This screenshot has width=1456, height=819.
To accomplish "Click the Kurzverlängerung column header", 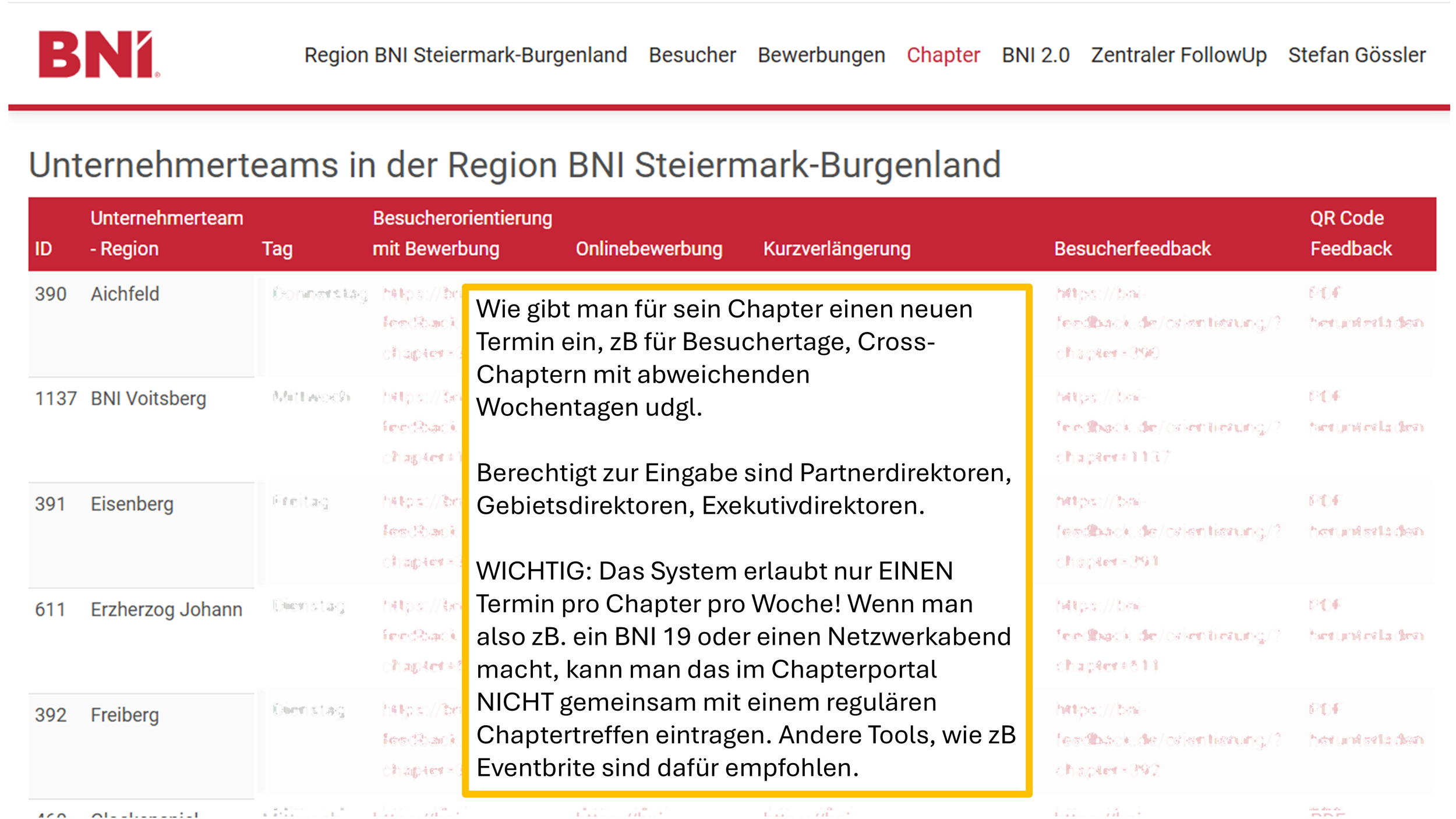I will (x=836, y=249).
